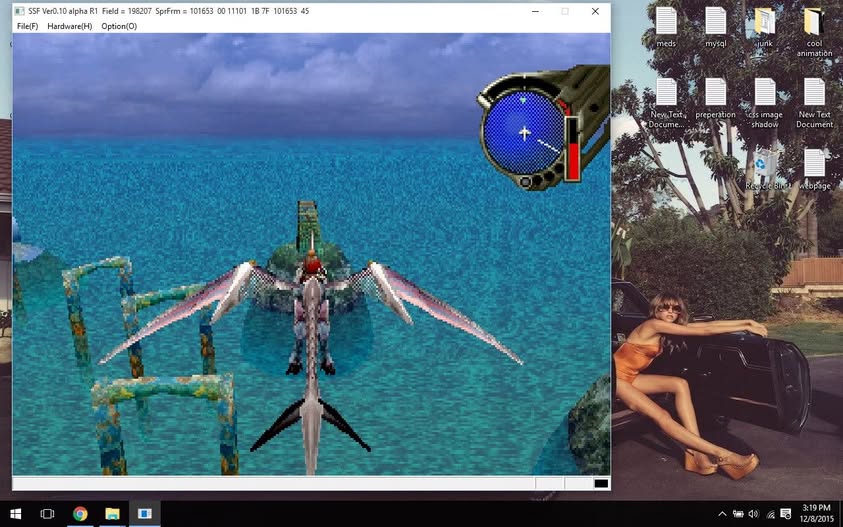Image resolution: width=843 pixels, height=527 pixels.
Task: Open the meds text file icon
Action: coord(666,27)
